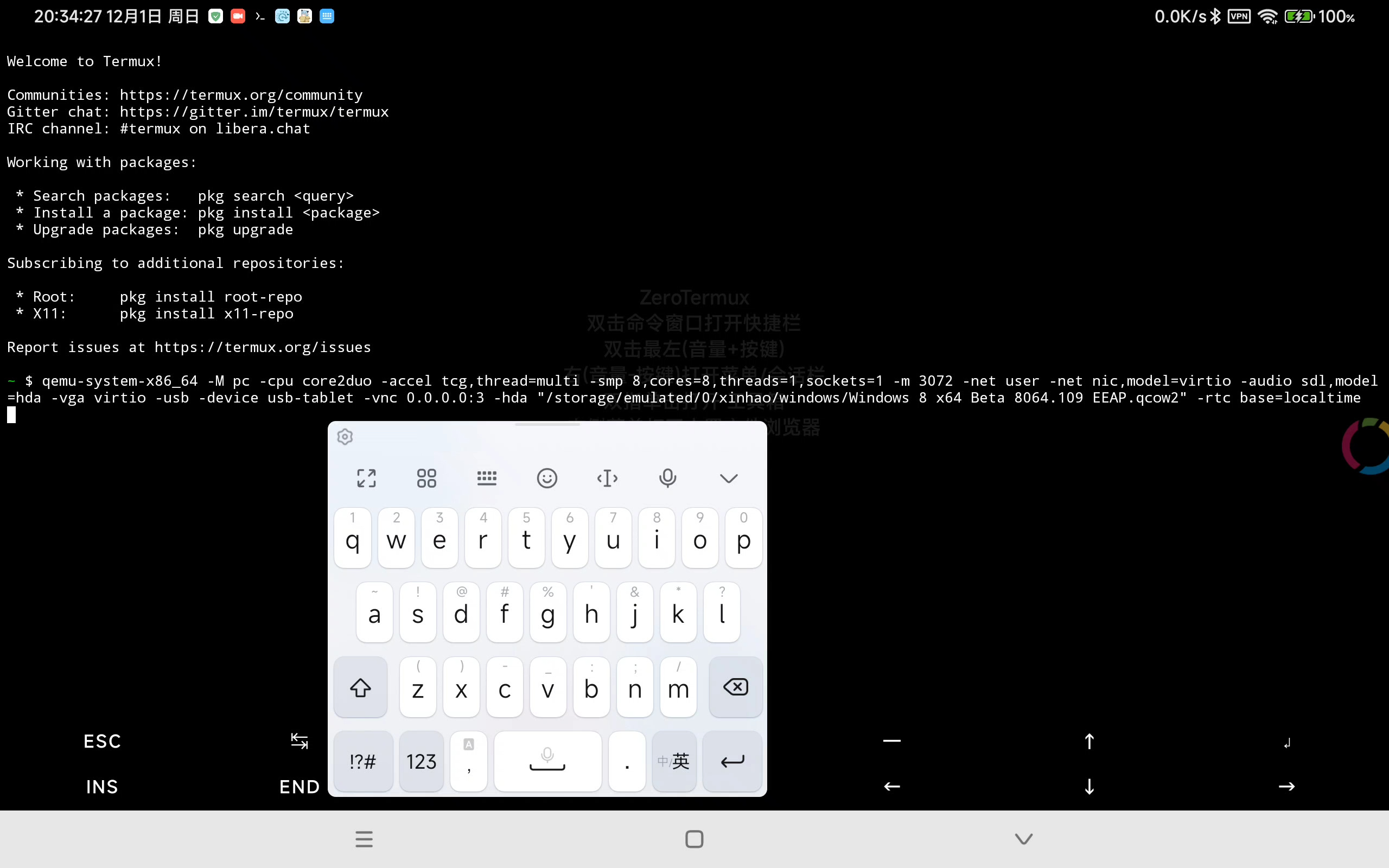This screenshot has width=1389, height=868.
Task: Tap the Shift key
Action: [360, 687]
